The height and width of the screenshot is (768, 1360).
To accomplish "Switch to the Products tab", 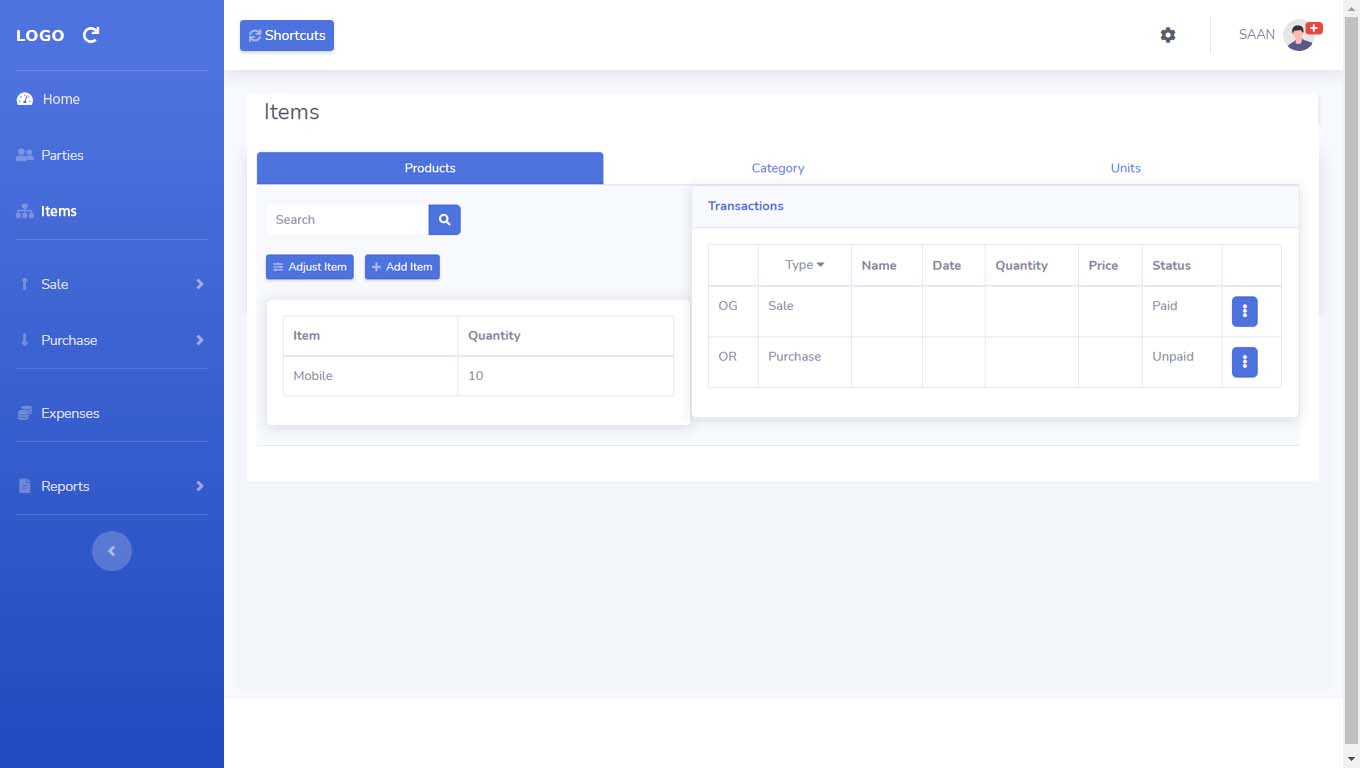I will pyautogui.click(x=430, y=168).
